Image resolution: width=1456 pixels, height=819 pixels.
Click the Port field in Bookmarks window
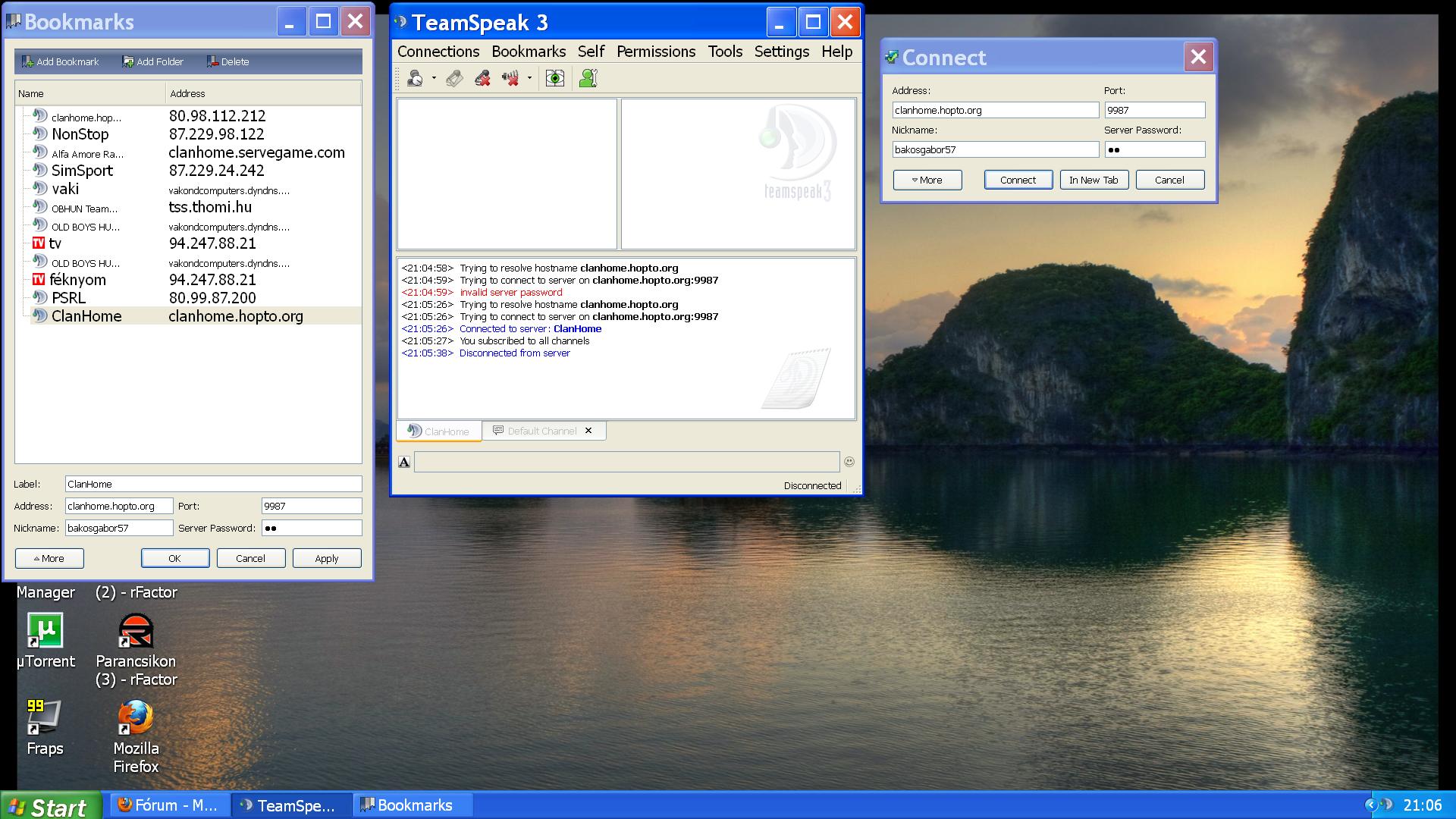311,506
